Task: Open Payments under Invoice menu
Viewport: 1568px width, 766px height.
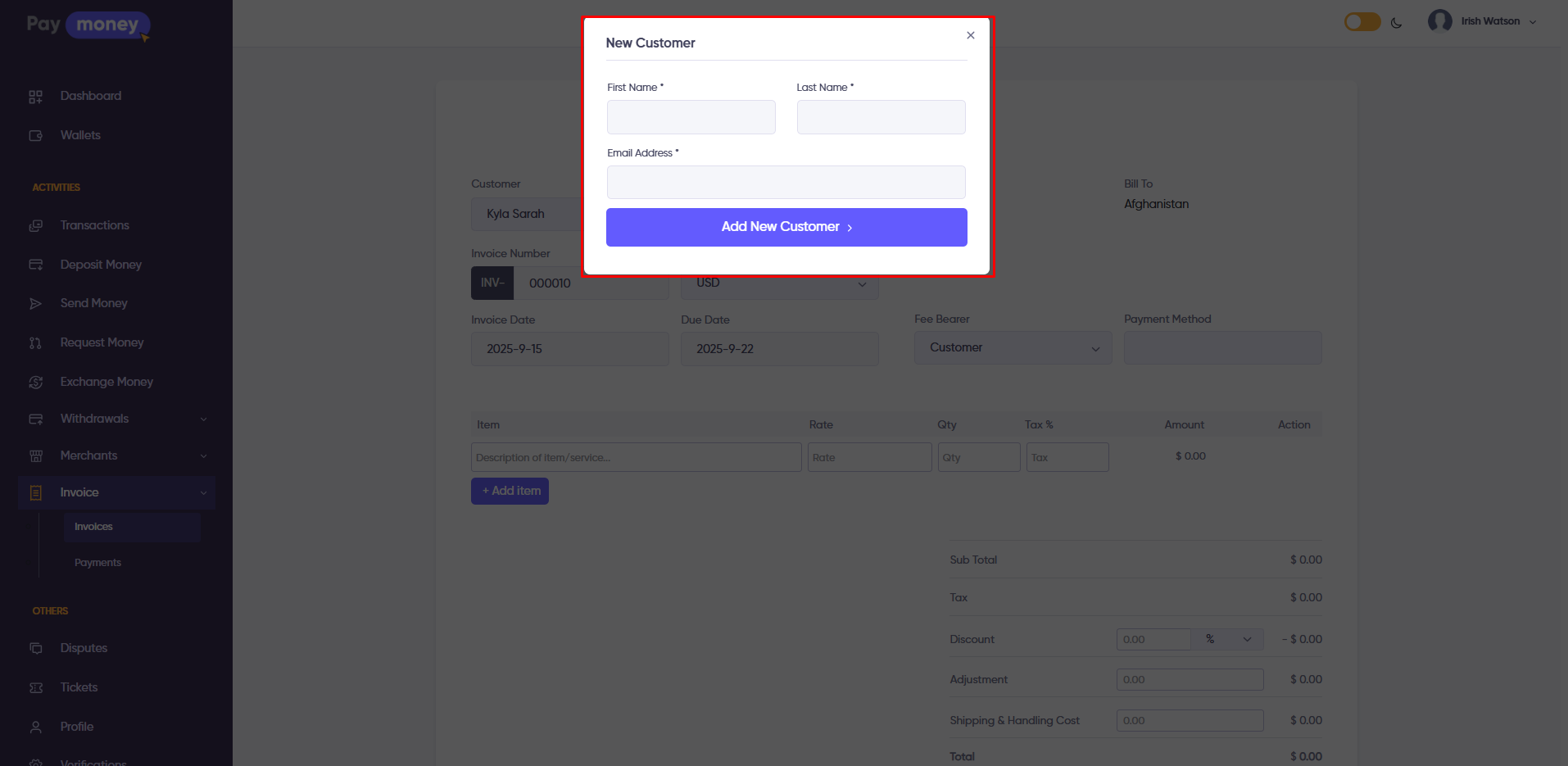Action: tap(97, 563)
